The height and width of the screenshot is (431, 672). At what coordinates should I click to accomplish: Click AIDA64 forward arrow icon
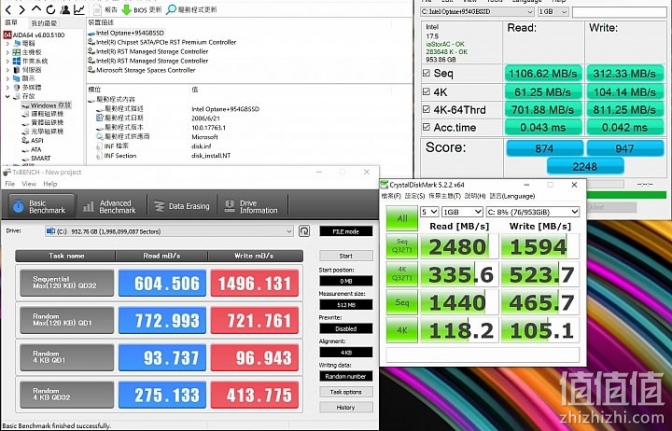(x=22, y=9)
